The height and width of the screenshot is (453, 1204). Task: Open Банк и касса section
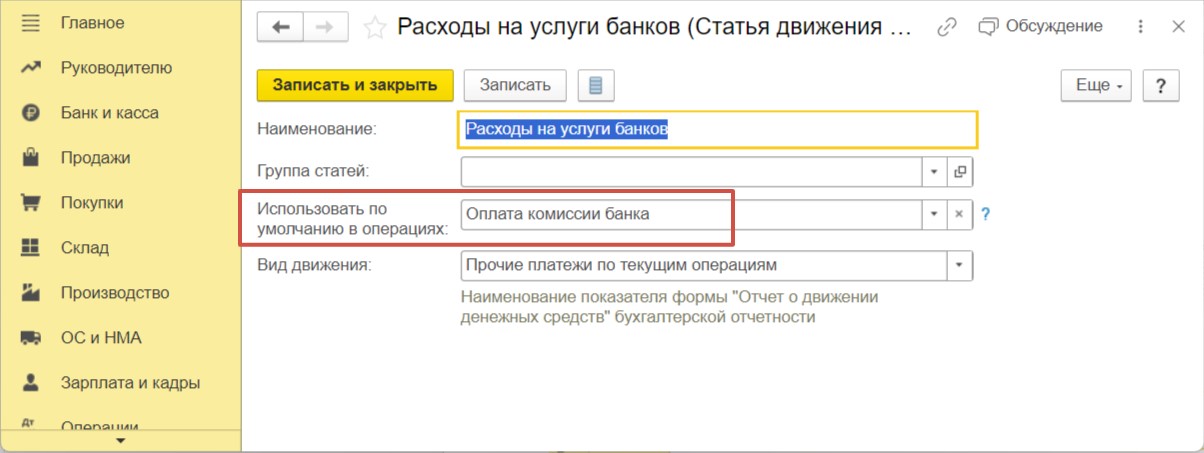pyautogui.click(x=109, y=113)
